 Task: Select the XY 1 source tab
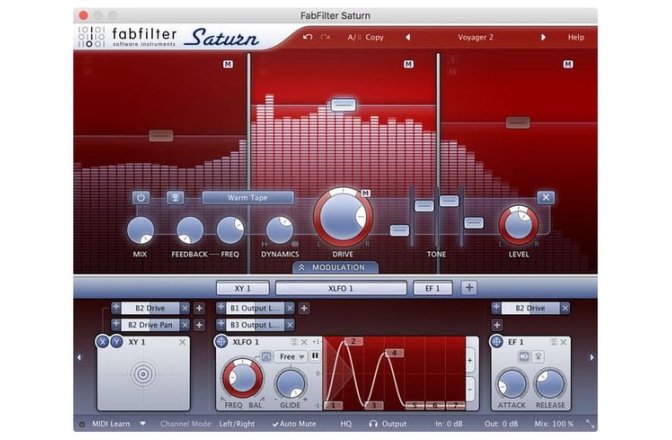point(243,288)
